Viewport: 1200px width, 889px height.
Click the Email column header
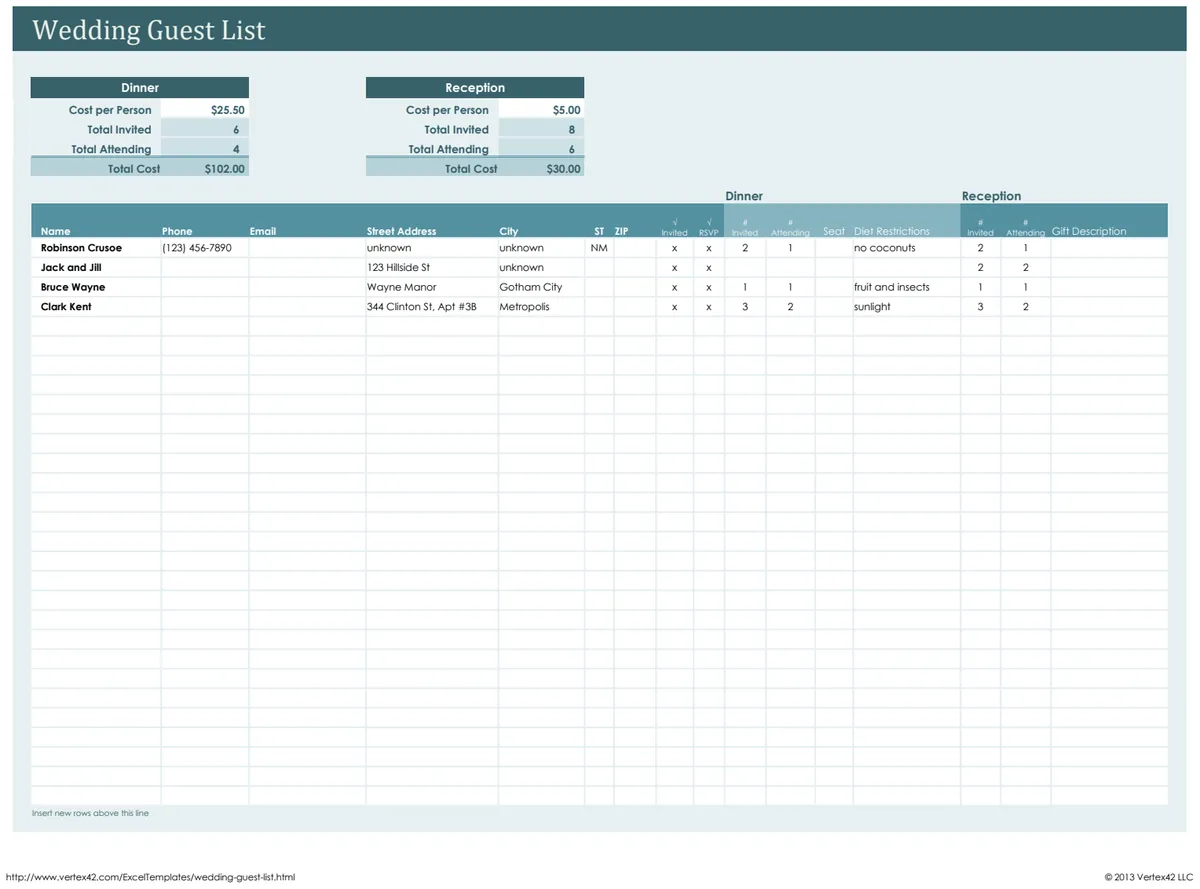(263, 231)
